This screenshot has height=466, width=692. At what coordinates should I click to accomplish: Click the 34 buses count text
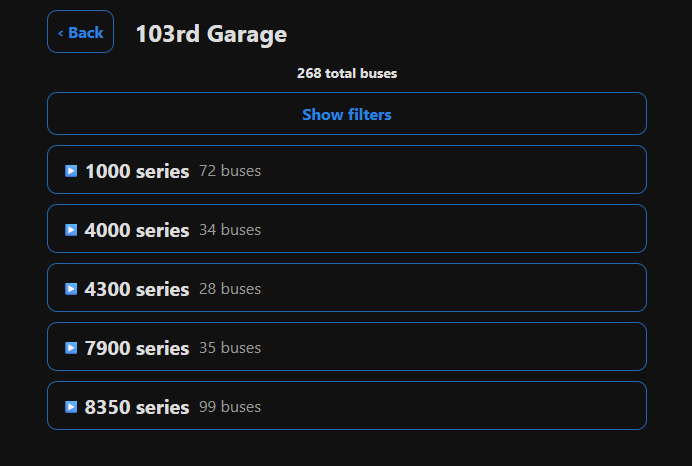click(230, 230)
